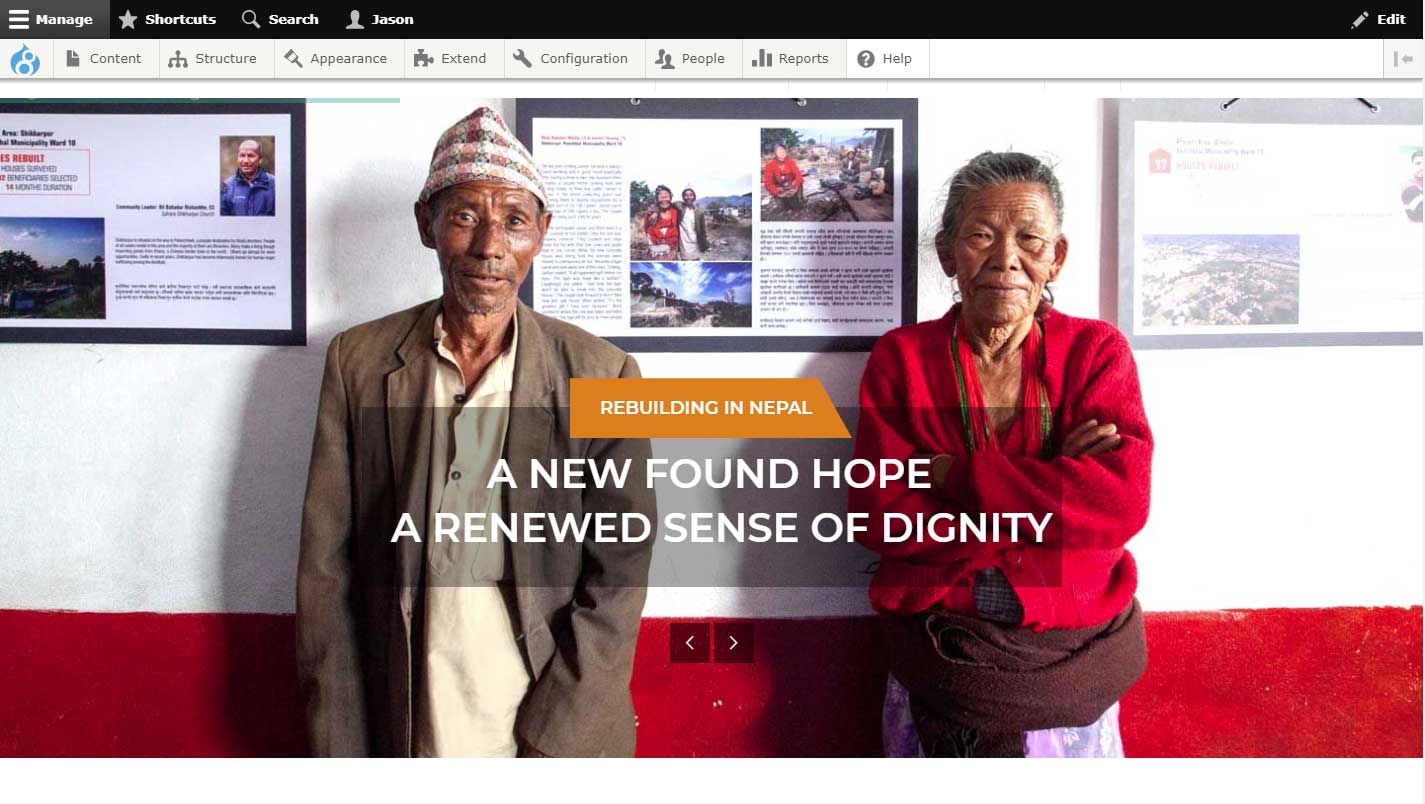This screenshot has height=804, width=1425.
Task: Click the Appearance menu item
Action: coord(335,59)
